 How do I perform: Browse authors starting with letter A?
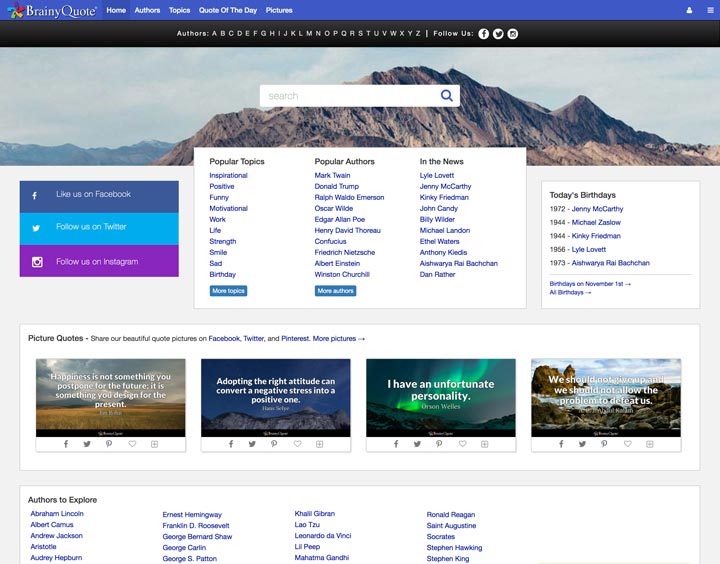[214, 34]
